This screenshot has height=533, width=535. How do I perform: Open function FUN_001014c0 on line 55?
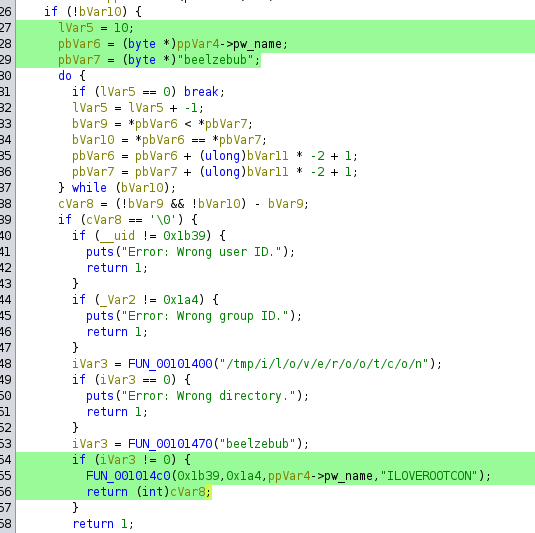tap(128, 476)
